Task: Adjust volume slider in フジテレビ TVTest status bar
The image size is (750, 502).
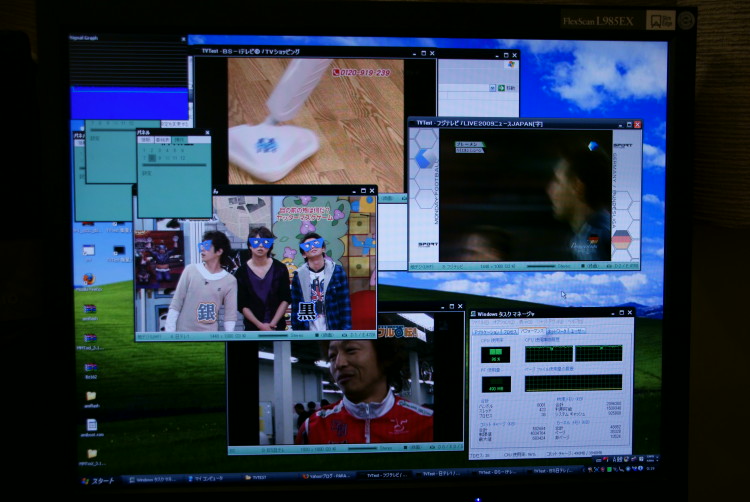Action: (x=541, y=266)
